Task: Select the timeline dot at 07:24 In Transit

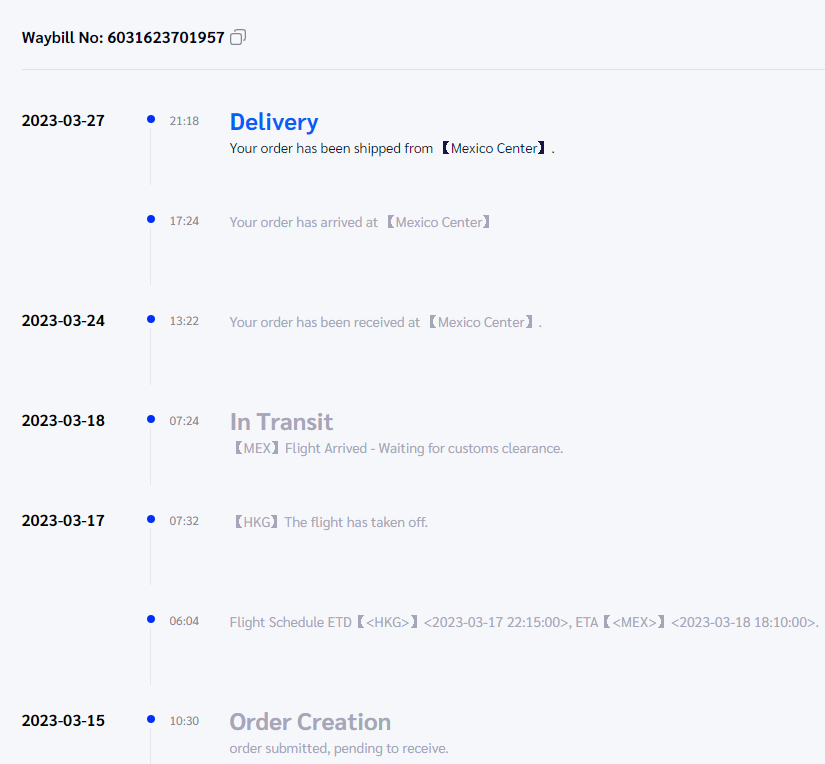Action: click(151, 419)
